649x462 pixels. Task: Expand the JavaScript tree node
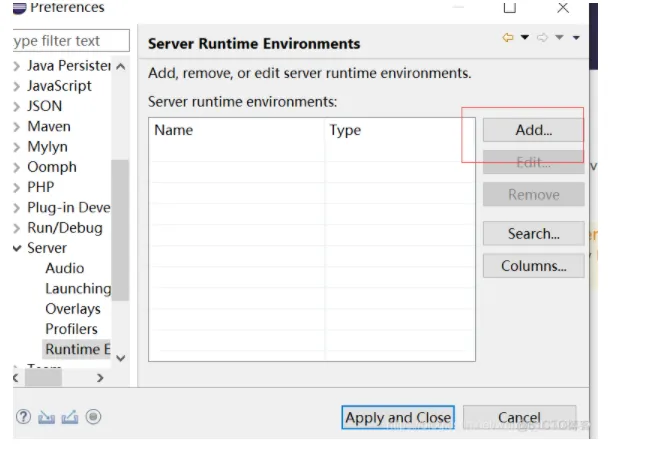(17, 86)
